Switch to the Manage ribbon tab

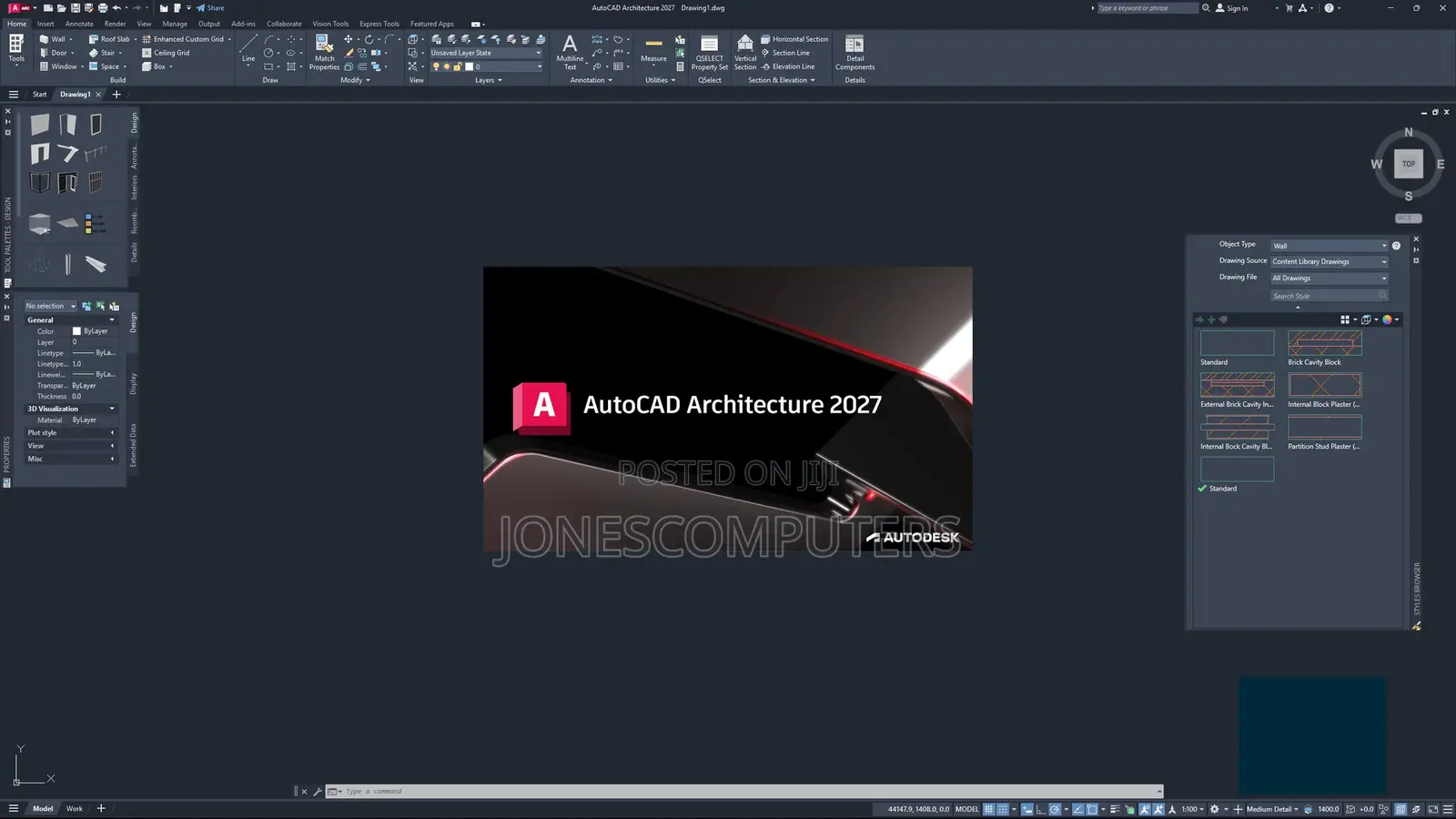tap(175, 24)
